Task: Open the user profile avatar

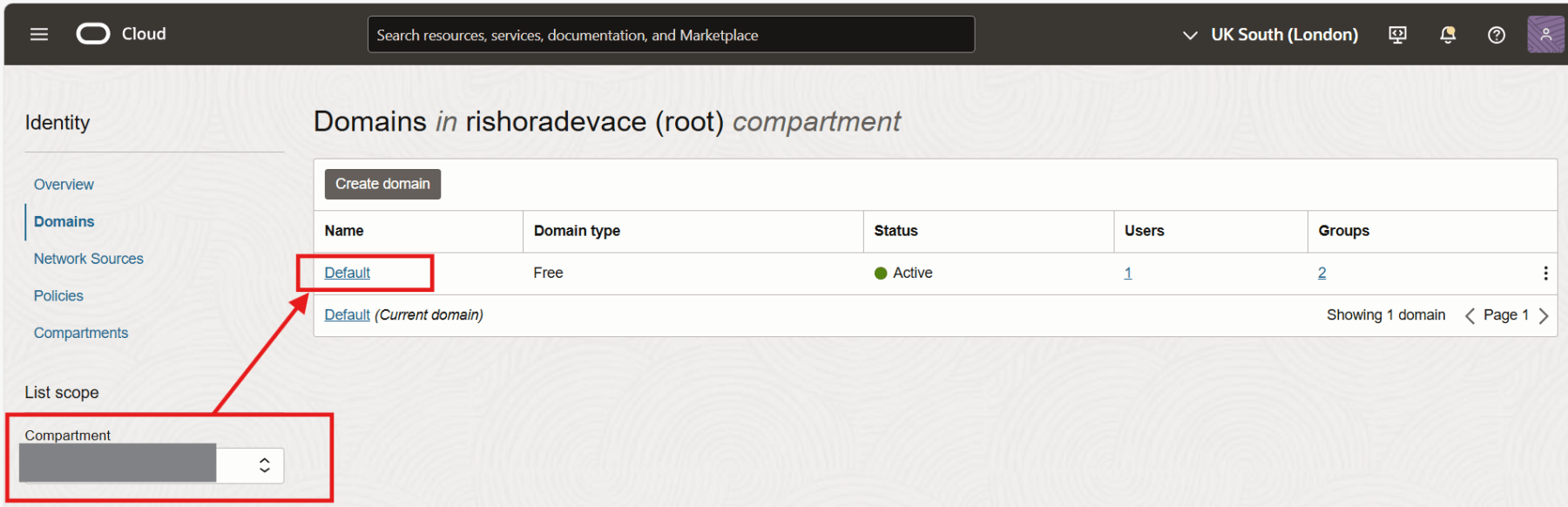Action: click(1545, 35)
